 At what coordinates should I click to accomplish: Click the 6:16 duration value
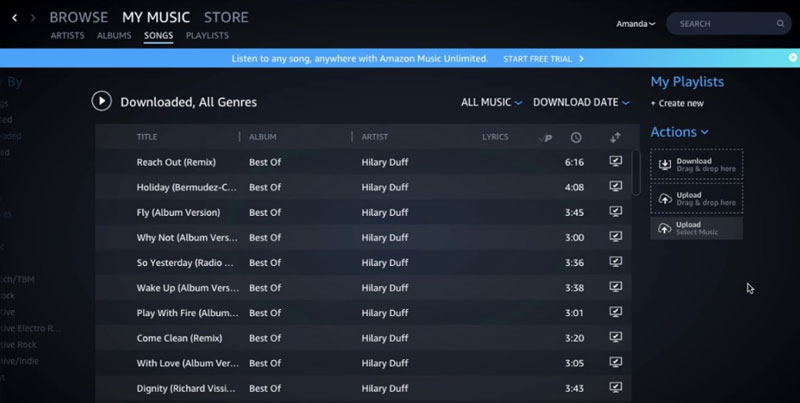click(x=574, y=162)
